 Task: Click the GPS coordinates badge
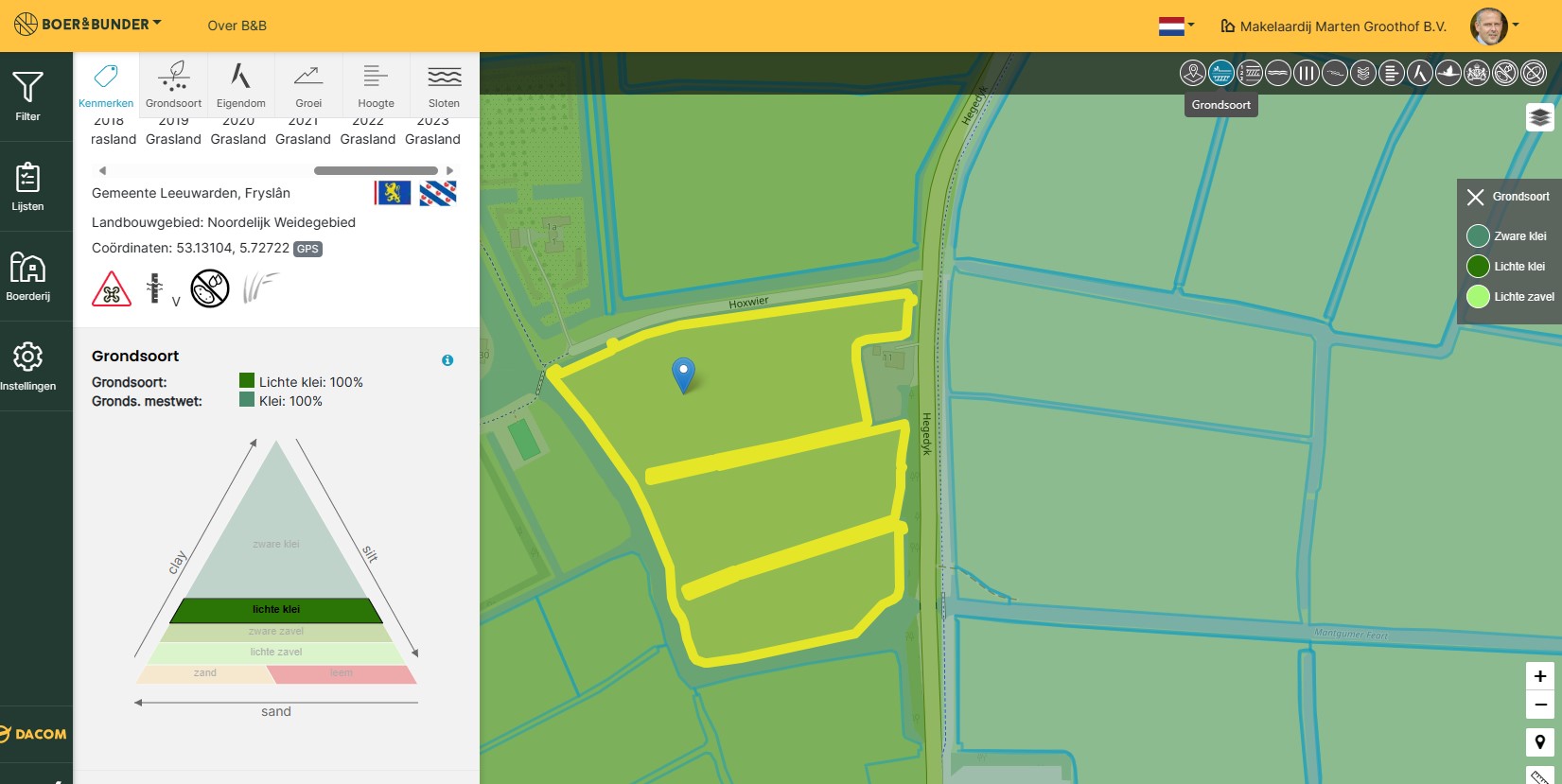307,249
